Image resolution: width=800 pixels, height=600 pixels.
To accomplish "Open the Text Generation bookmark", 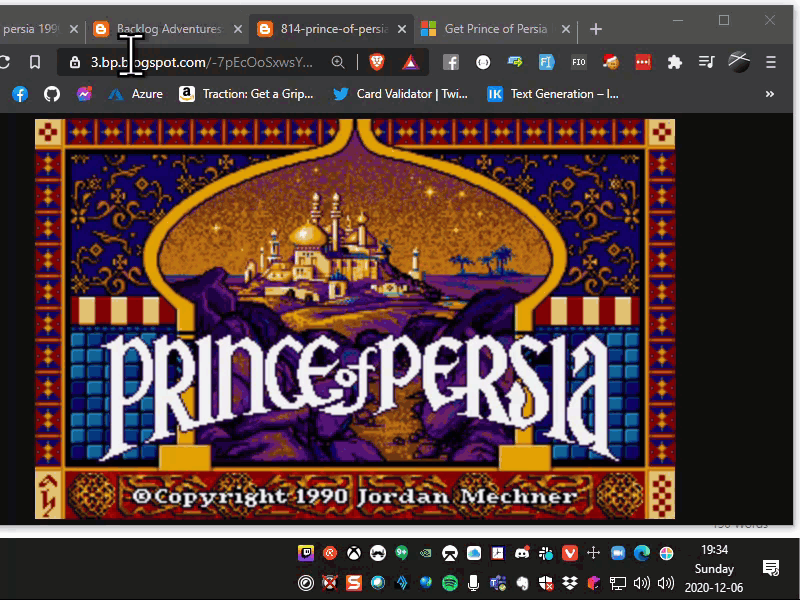I will click(553, 94).
